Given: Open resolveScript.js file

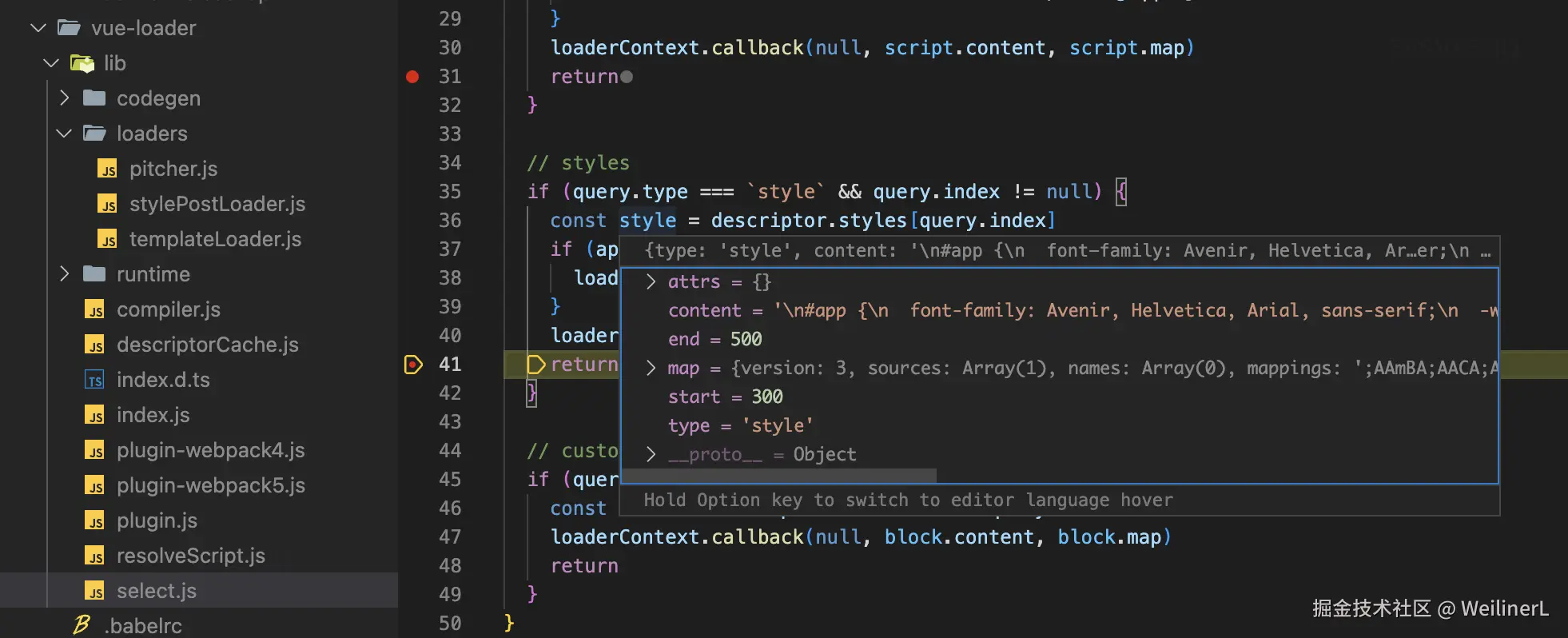Looking at the screenshot, I should pyautogui.click(x=191, y=556).
